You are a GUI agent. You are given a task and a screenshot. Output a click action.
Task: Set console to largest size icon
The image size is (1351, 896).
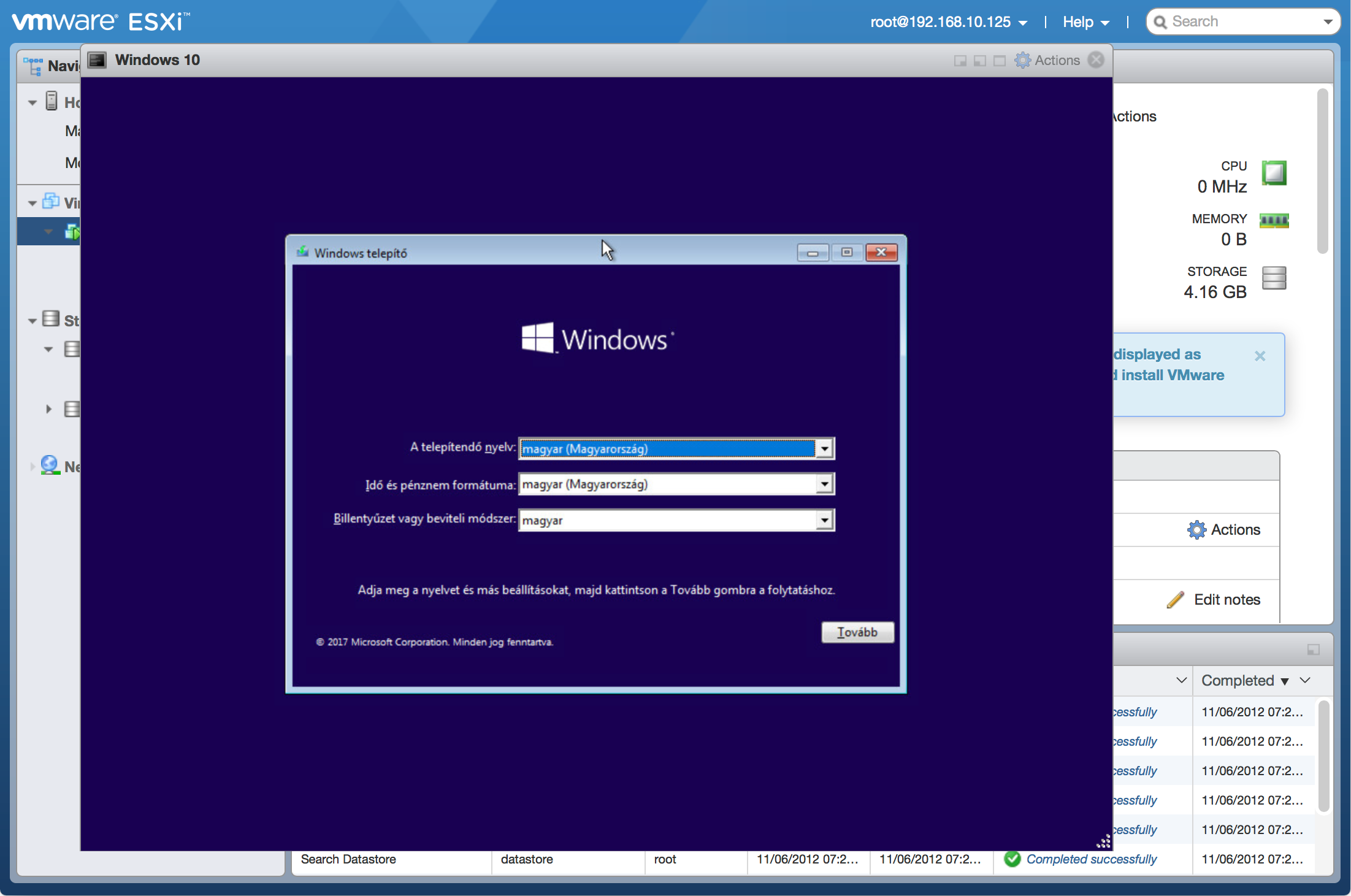tap(1000, 61)
